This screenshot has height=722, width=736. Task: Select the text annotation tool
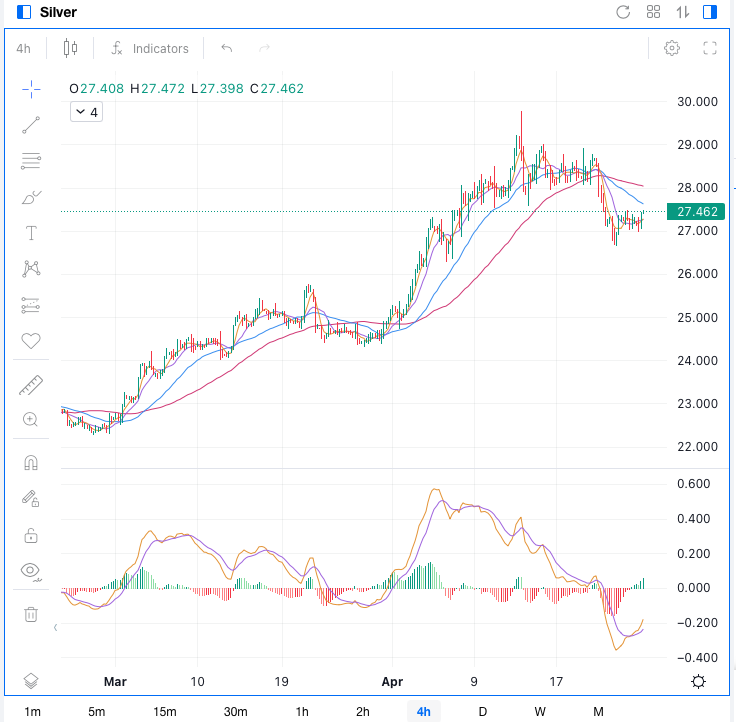point(31,233)
